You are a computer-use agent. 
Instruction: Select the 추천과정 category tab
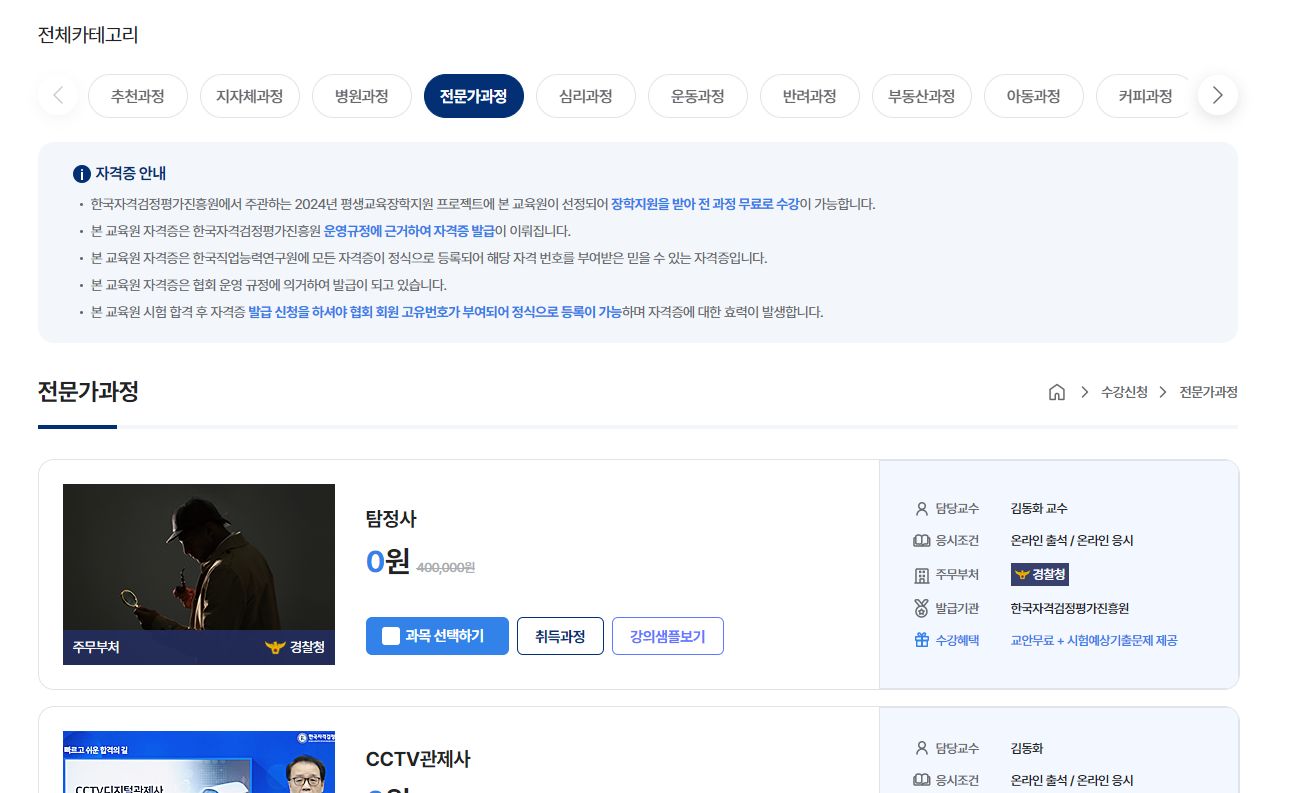click(x=137, y=96)
